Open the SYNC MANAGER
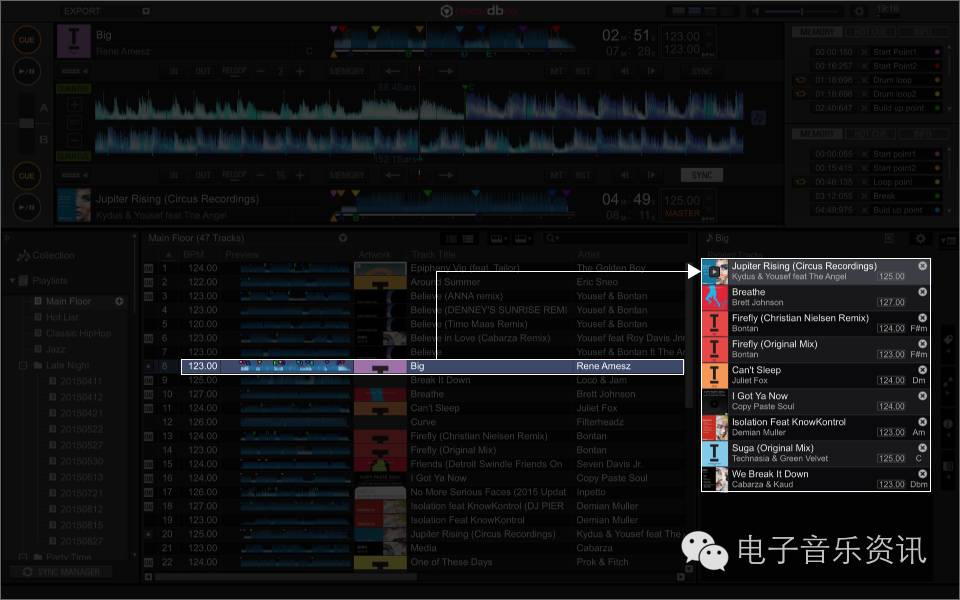The height and width of the screenshot is (600, 960). 70,572
